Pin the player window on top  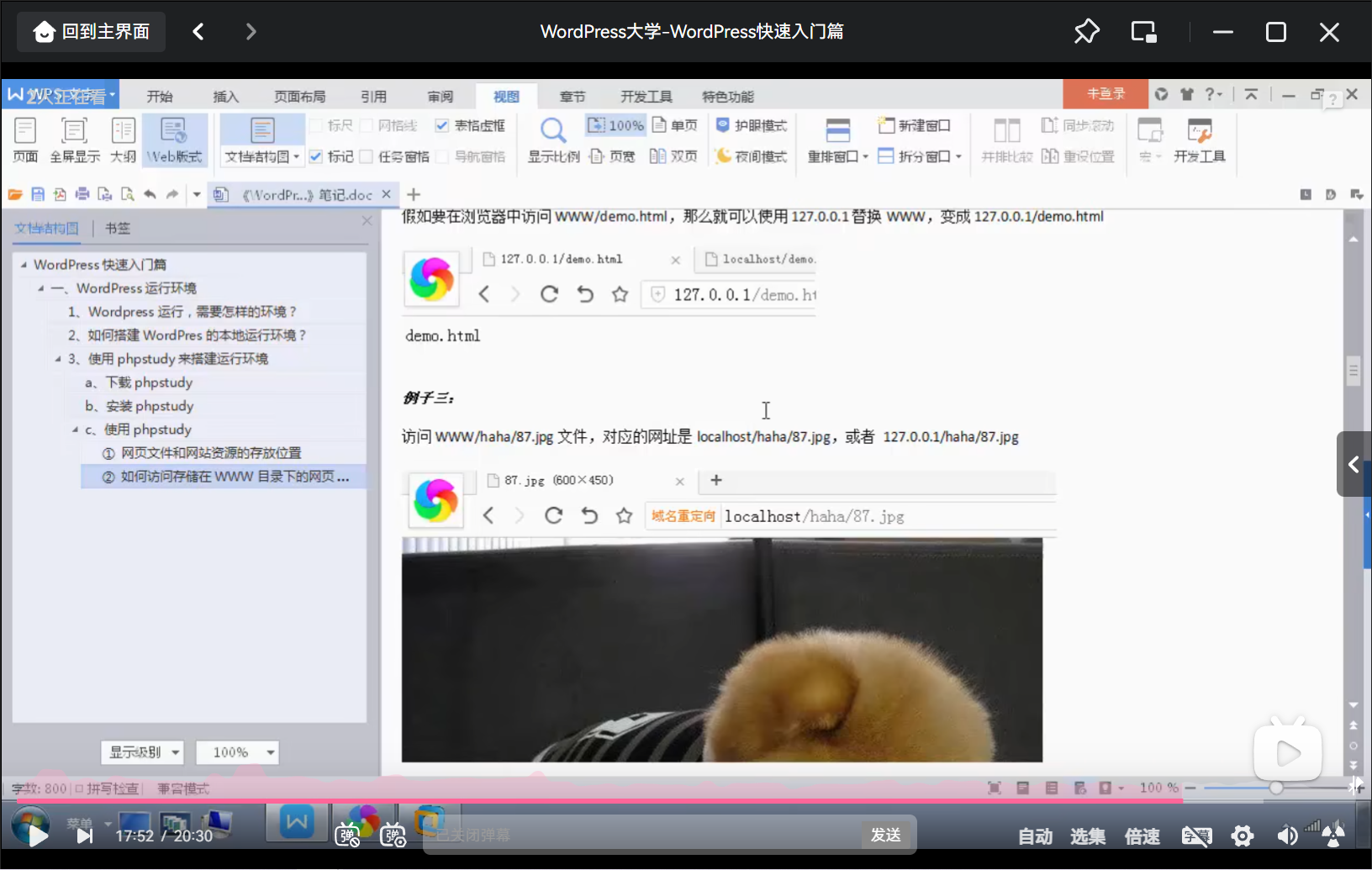point(1086,32)
